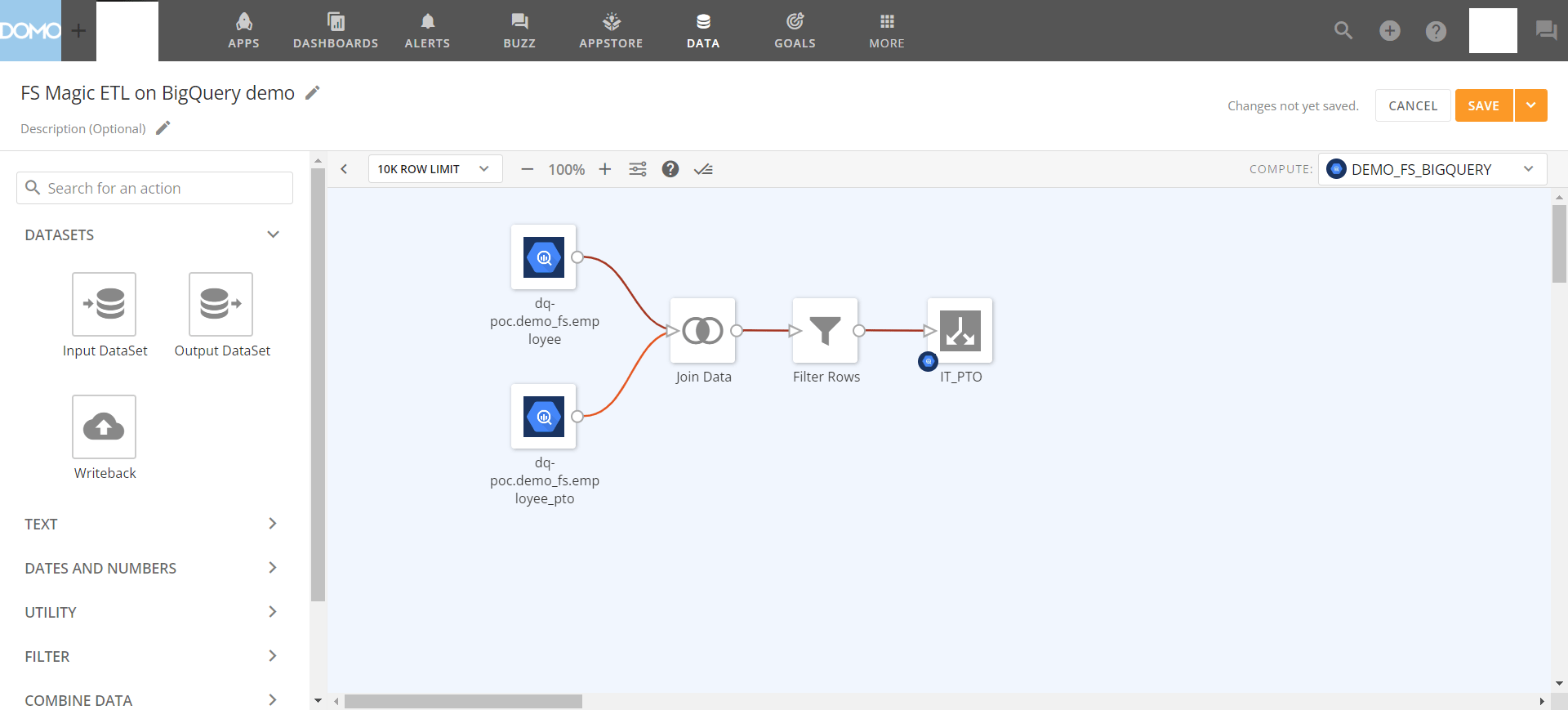Zoom out with the minus icon
Viewport: 1568px width, 710px height.
527,169
